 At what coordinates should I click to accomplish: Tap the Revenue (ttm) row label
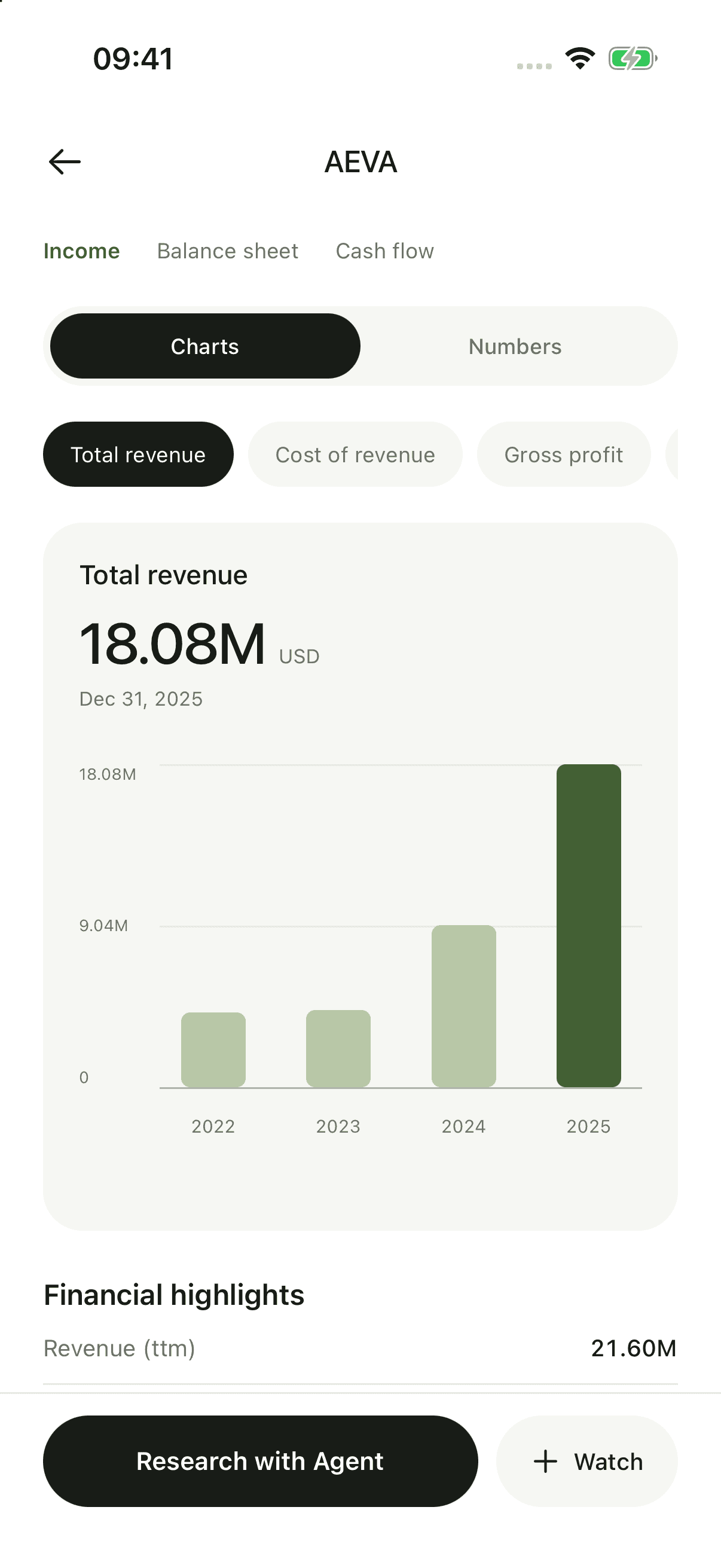120,1349
